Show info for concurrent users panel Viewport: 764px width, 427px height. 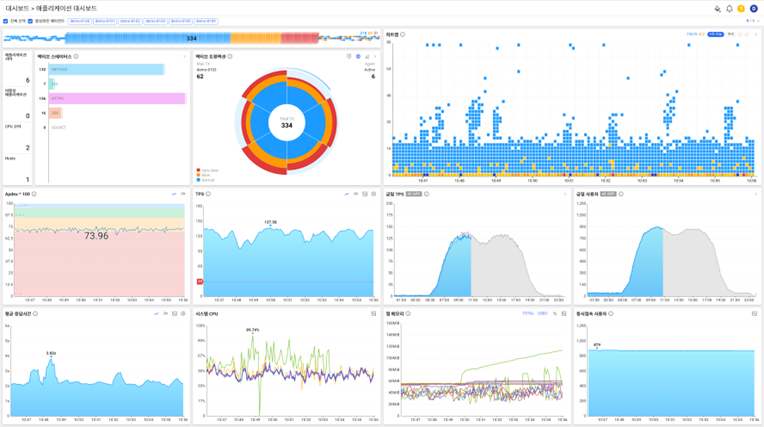coord(611,314)
